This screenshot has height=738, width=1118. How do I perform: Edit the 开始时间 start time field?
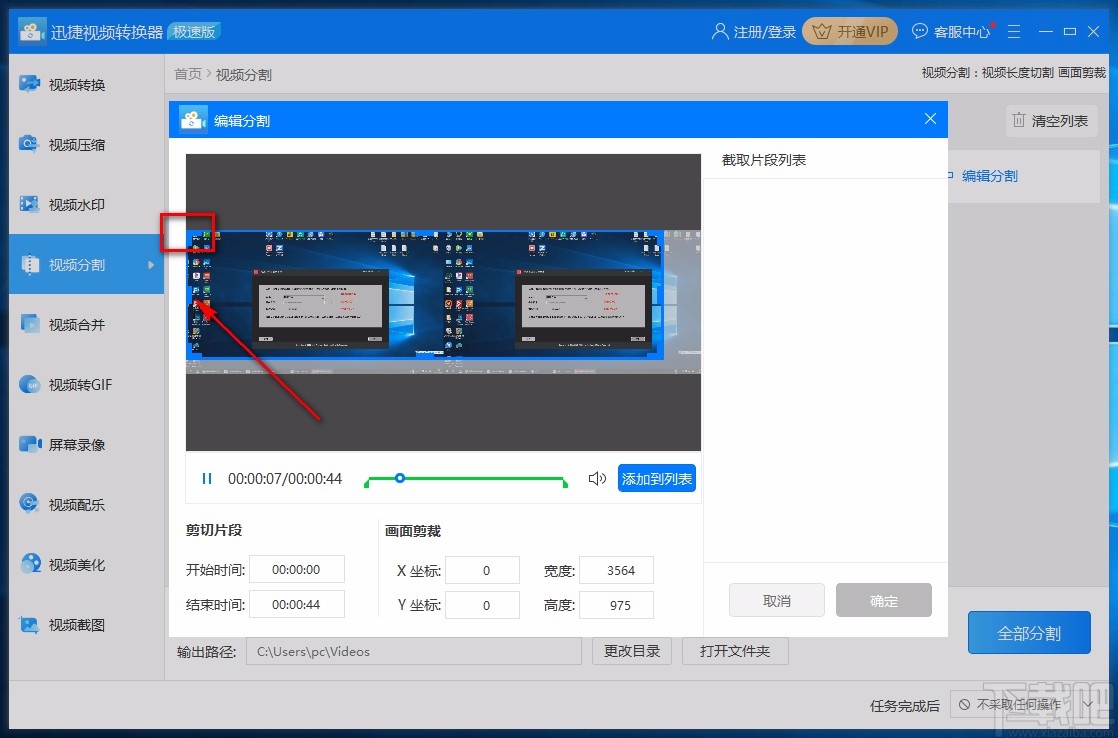tap(297, 569)
